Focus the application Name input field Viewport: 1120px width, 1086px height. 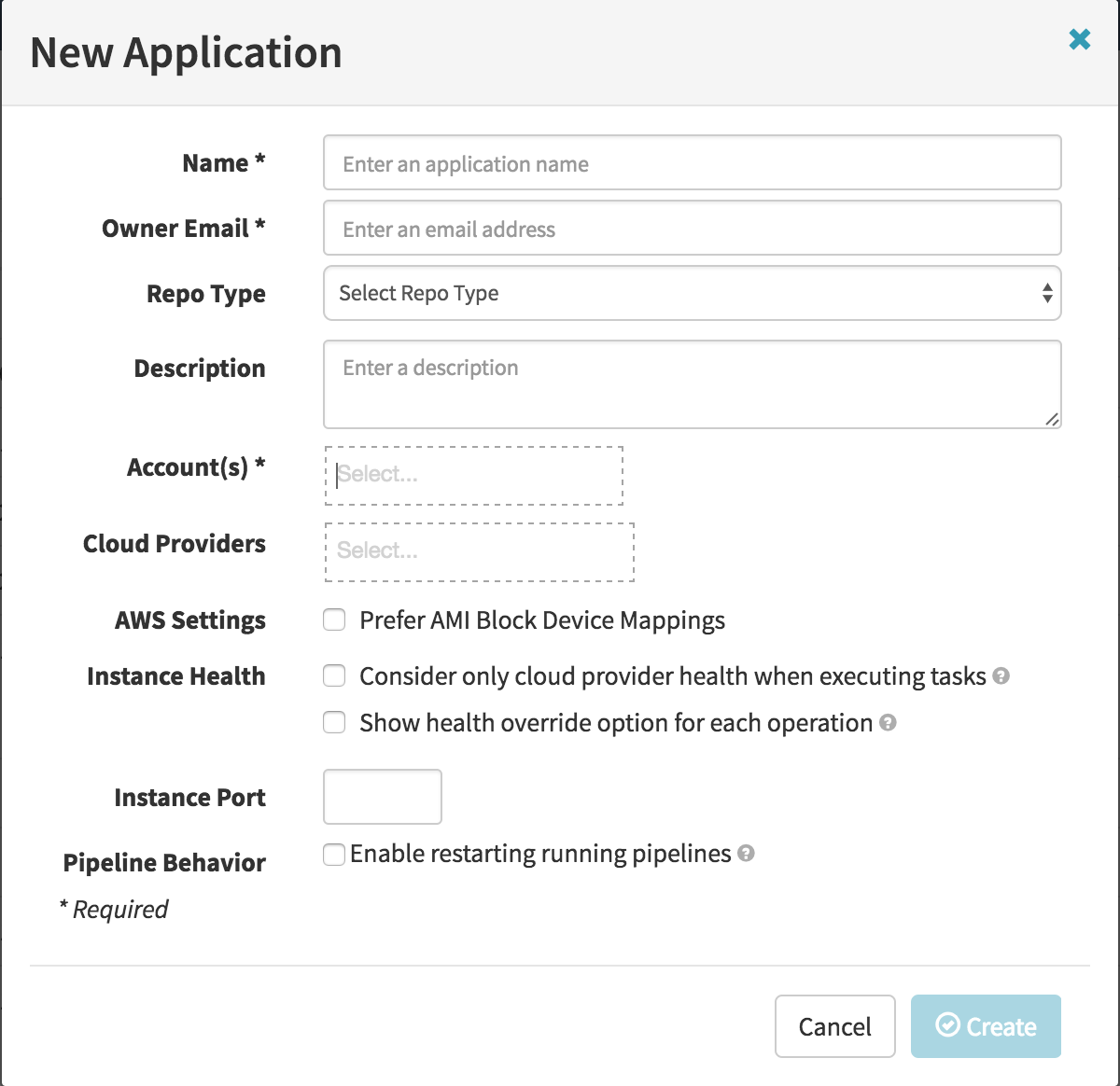pos(692,163)
